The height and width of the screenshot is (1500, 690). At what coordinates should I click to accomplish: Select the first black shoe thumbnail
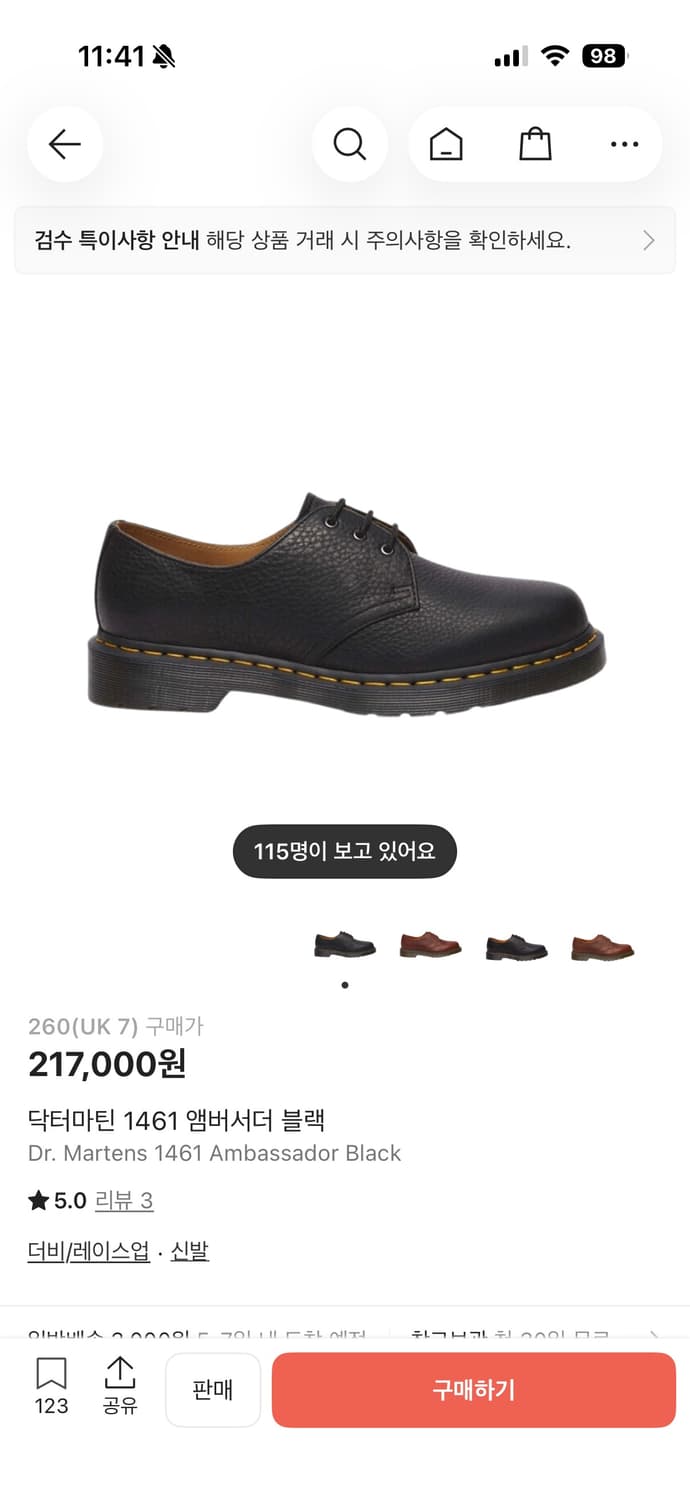coord(345,945)
